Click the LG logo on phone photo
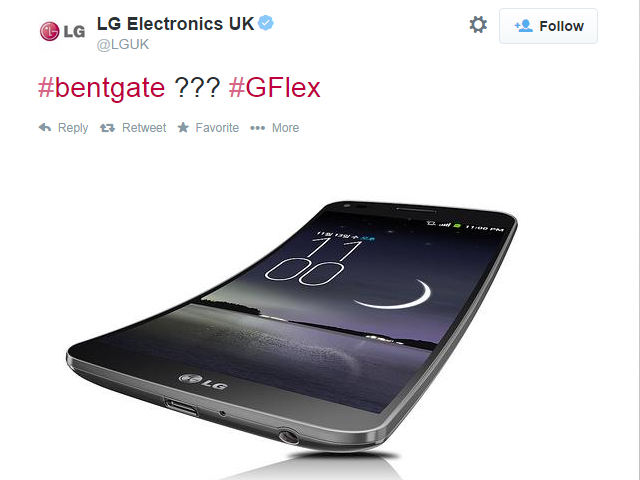 click(x=203, y=382)
